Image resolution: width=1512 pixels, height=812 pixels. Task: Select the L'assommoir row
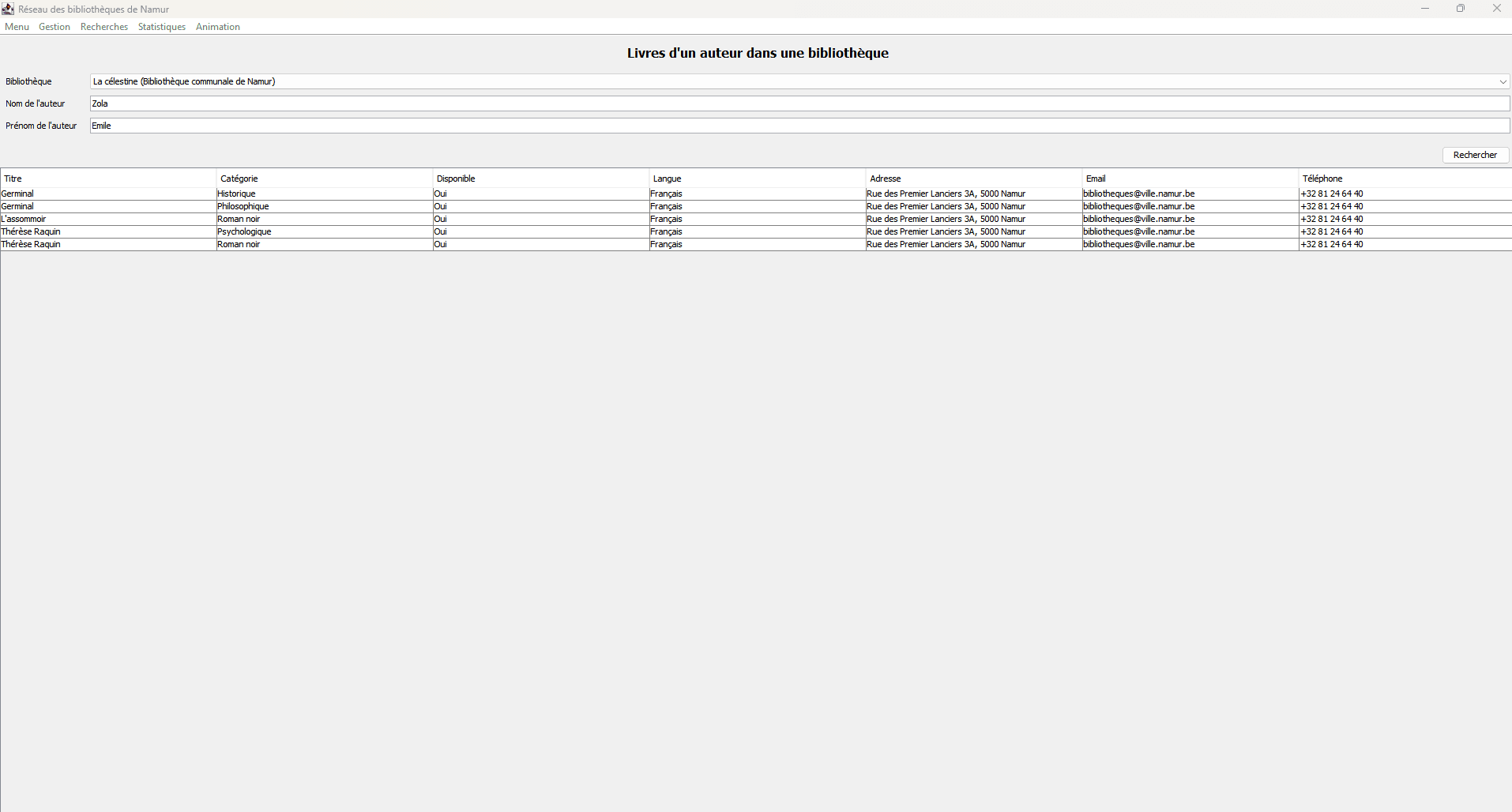756,219
